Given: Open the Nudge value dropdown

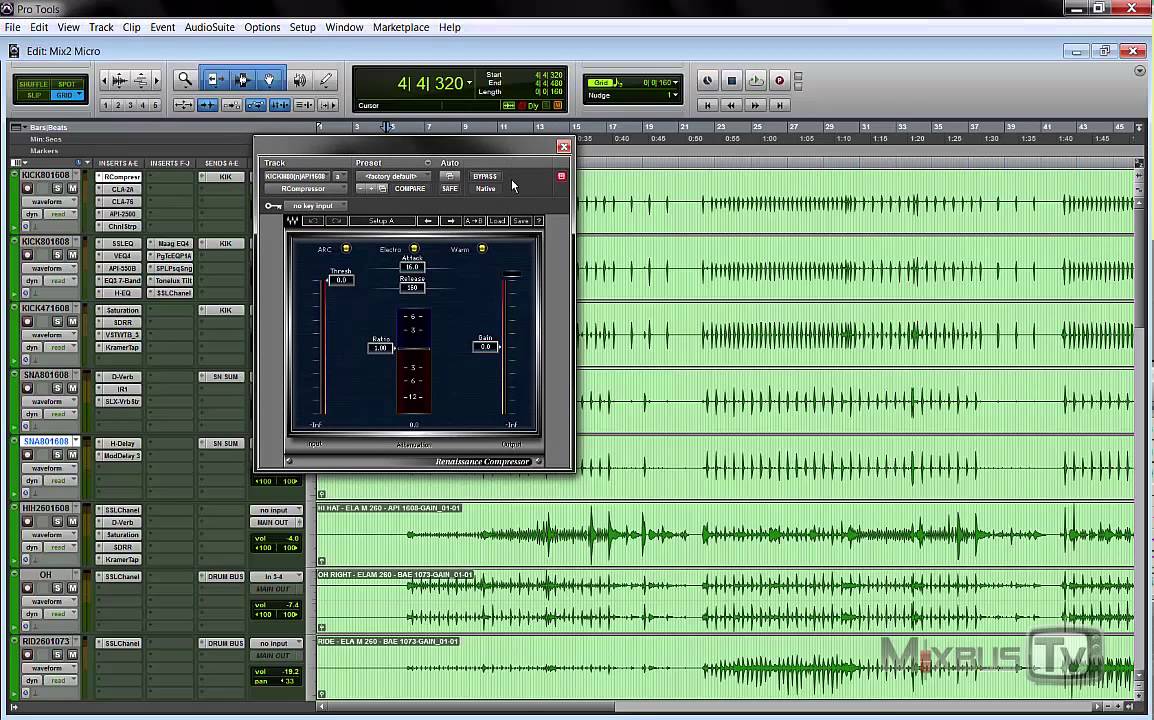Looking at the screenshot, I should pos(675,95).
